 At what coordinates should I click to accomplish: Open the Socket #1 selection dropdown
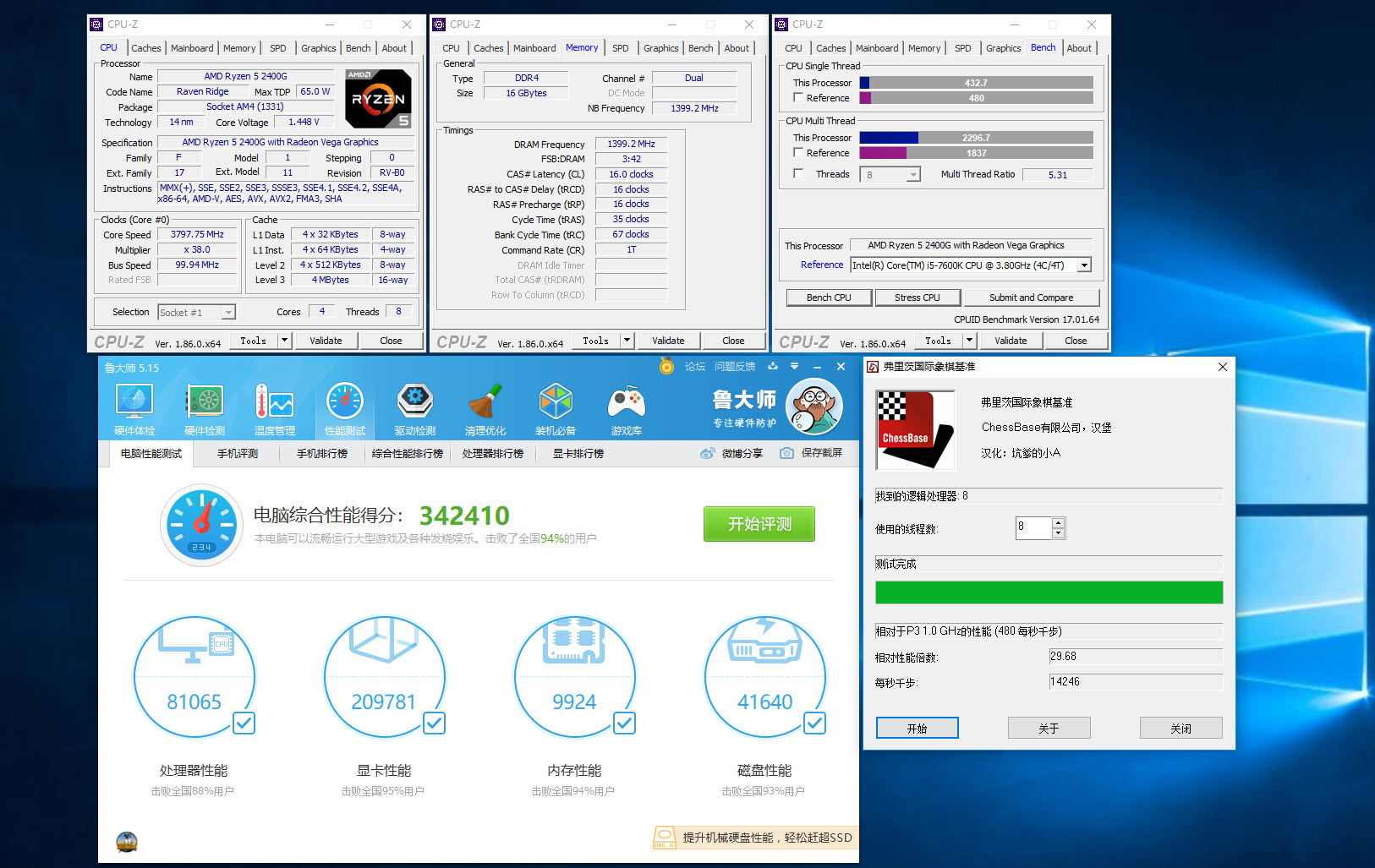pyautogui.click(x=227, y=313)
